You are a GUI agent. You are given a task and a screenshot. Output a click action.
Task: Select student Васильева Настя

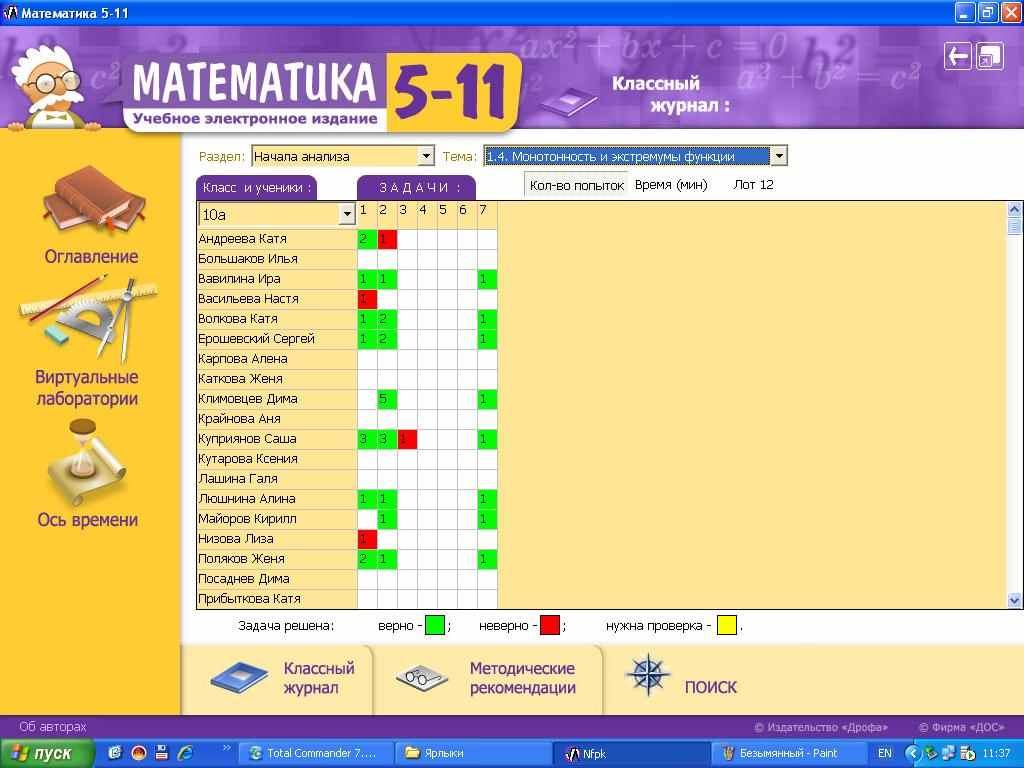[x=277, y=299]
